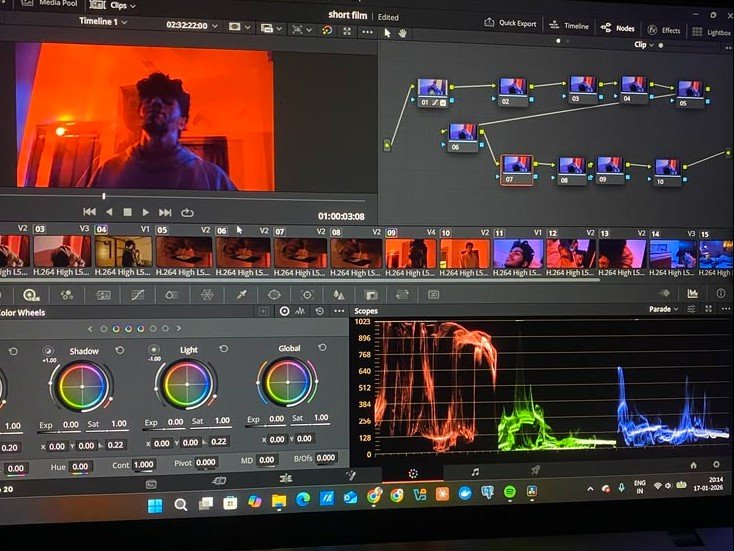
Task: Open the Timeline 1 dropdown
Action: (103, 22)
